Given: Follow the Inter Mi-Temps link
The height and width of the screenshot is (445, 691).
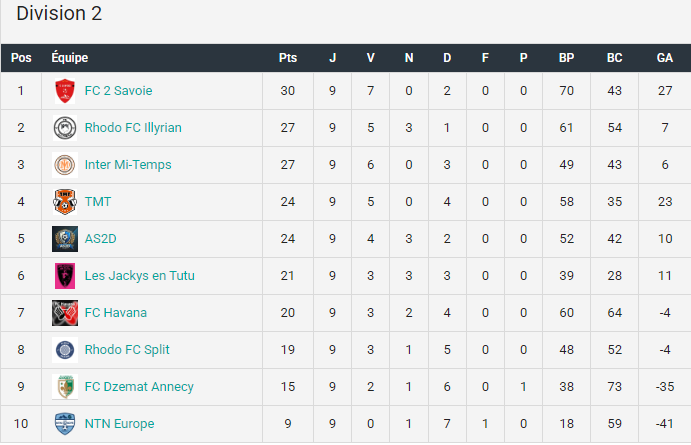Looking at the screenshot, I should [128, 165].
